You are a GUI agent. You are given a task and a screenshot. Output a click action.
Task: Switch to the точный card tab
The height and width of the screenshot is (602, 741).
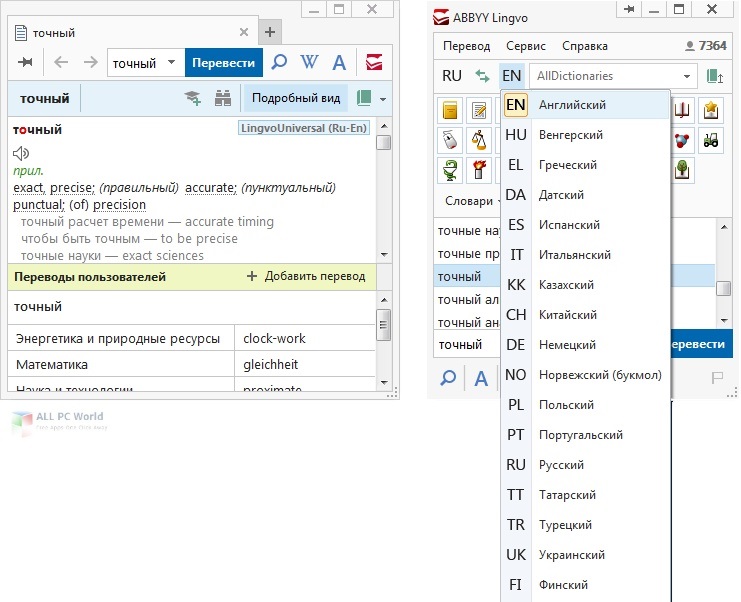[x=132, y=32]
